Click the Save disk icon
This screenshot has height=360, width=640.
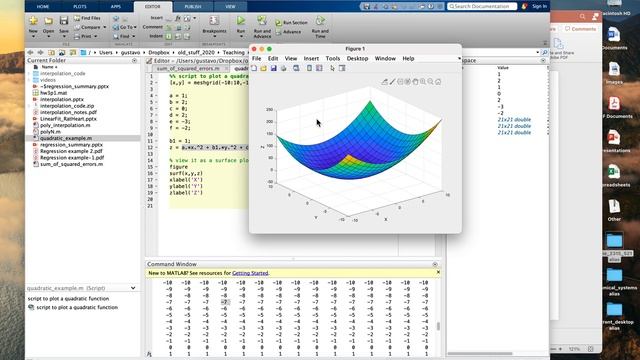[64, 20]
